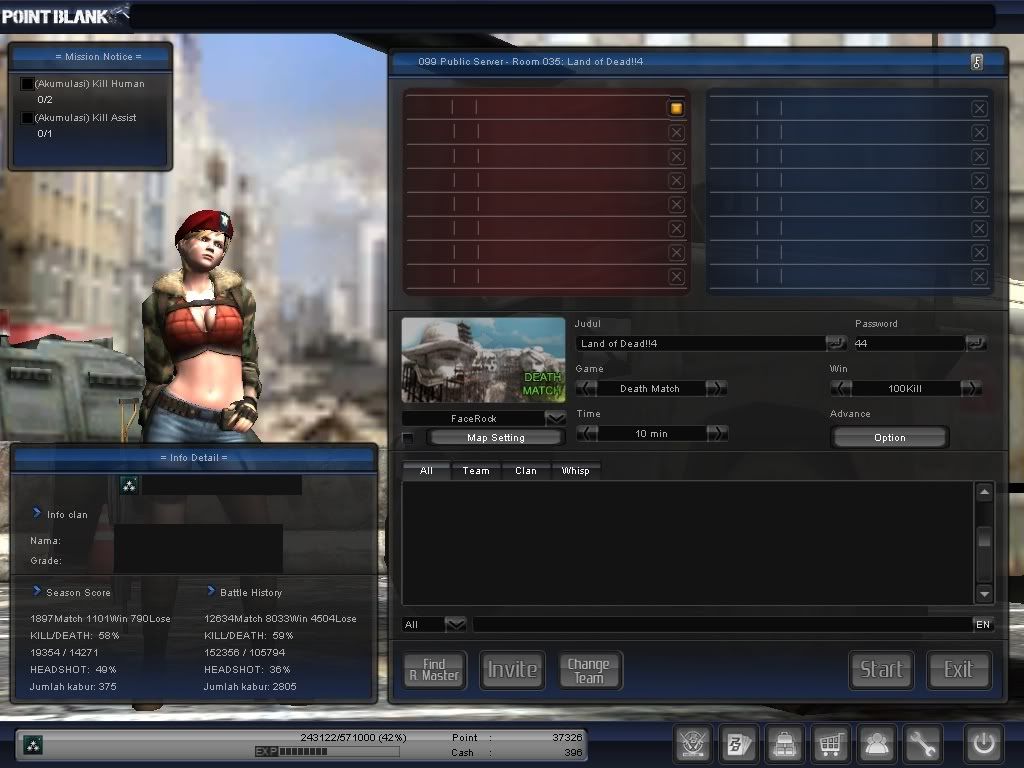Viewport: 1024px width, 768px height.
Task: Click the right arrow of Time setting
Action: click(717, 434)
